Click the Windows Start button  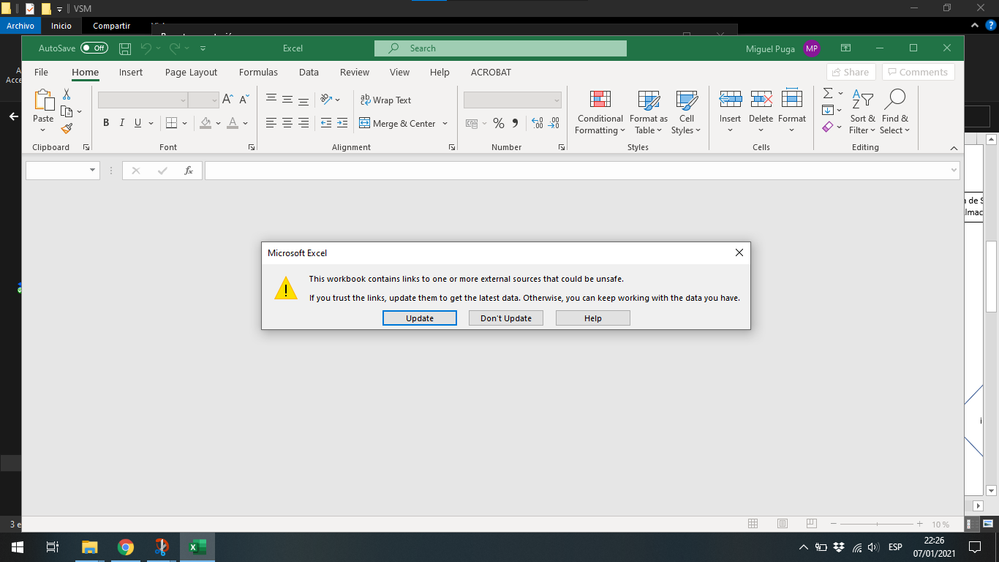pyautogui.click(x=17, y=547)
